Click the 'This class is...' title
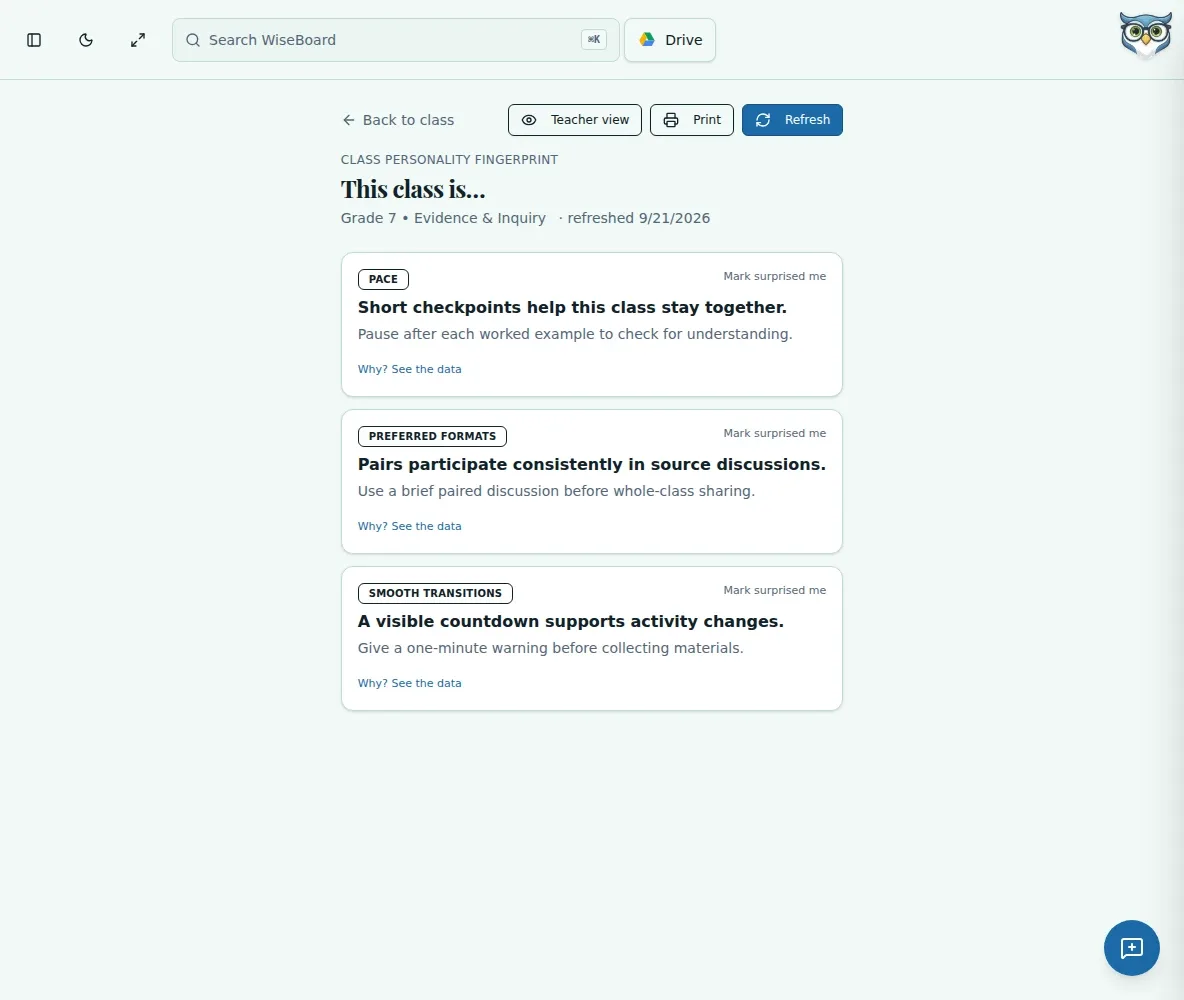 (413, 189)
